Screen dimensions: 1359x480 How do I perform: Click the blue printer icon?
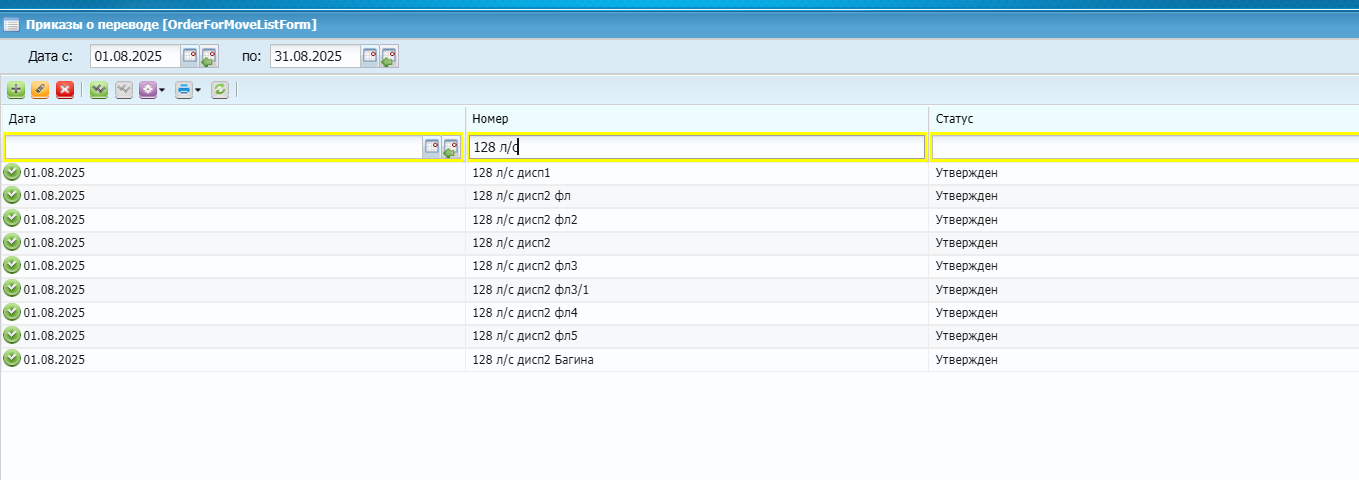[183, 90]
